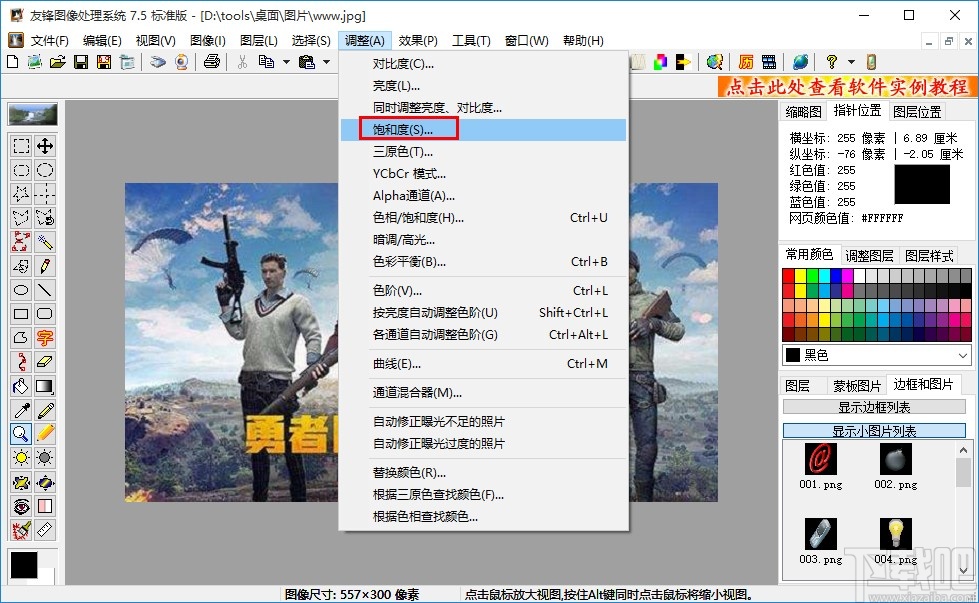
Task: Switch to the 图层位置 tab
Action: 917,112
